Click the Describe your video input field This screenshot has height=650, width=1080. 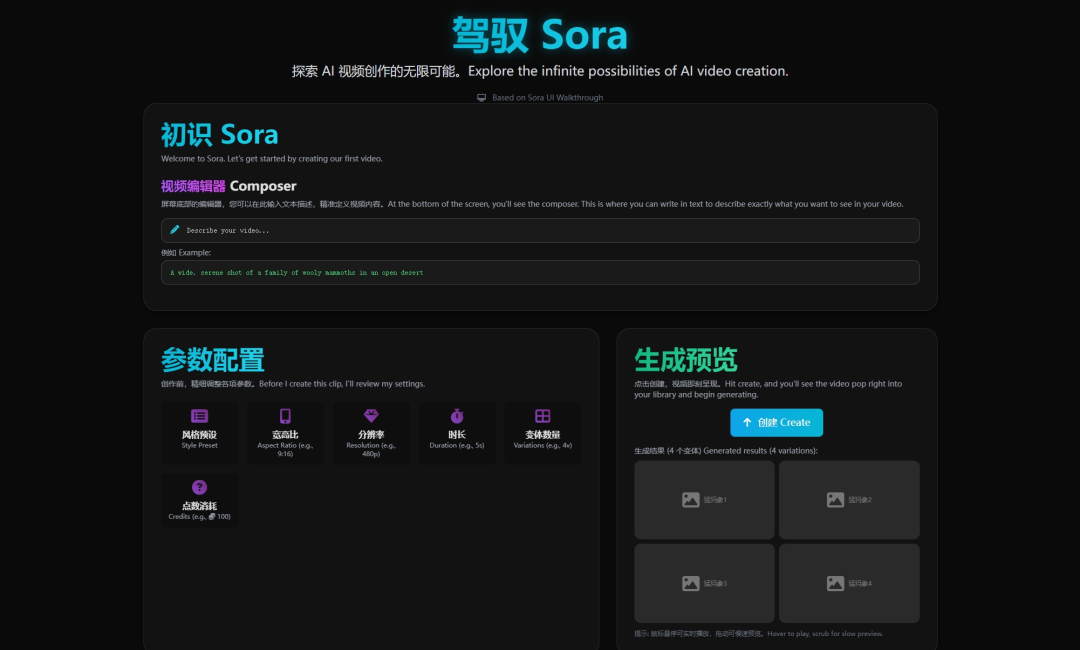click(540, 230)
